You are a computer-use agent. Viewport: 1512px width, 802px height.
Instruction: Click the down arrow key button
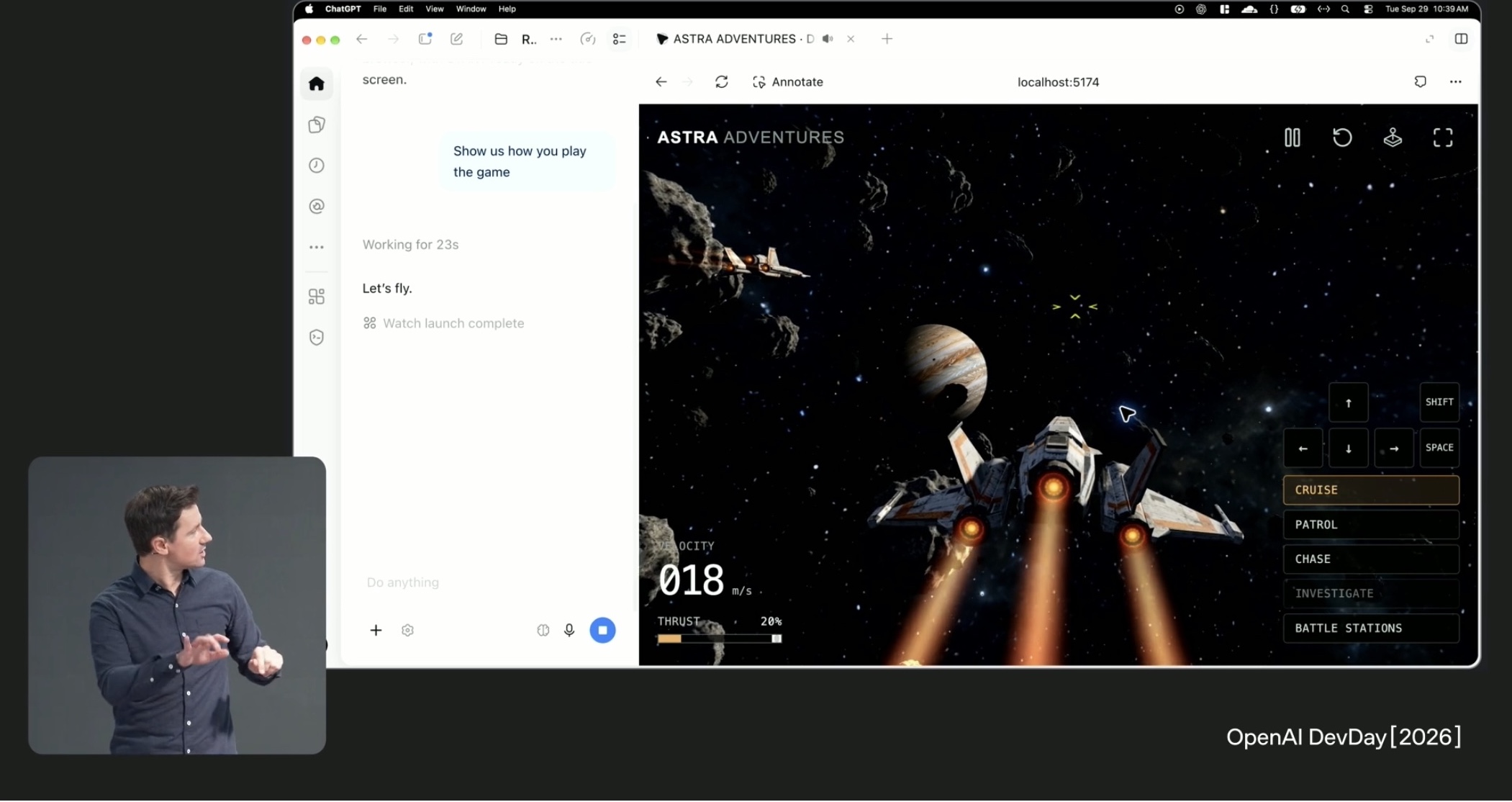[x=1348, y=448]
